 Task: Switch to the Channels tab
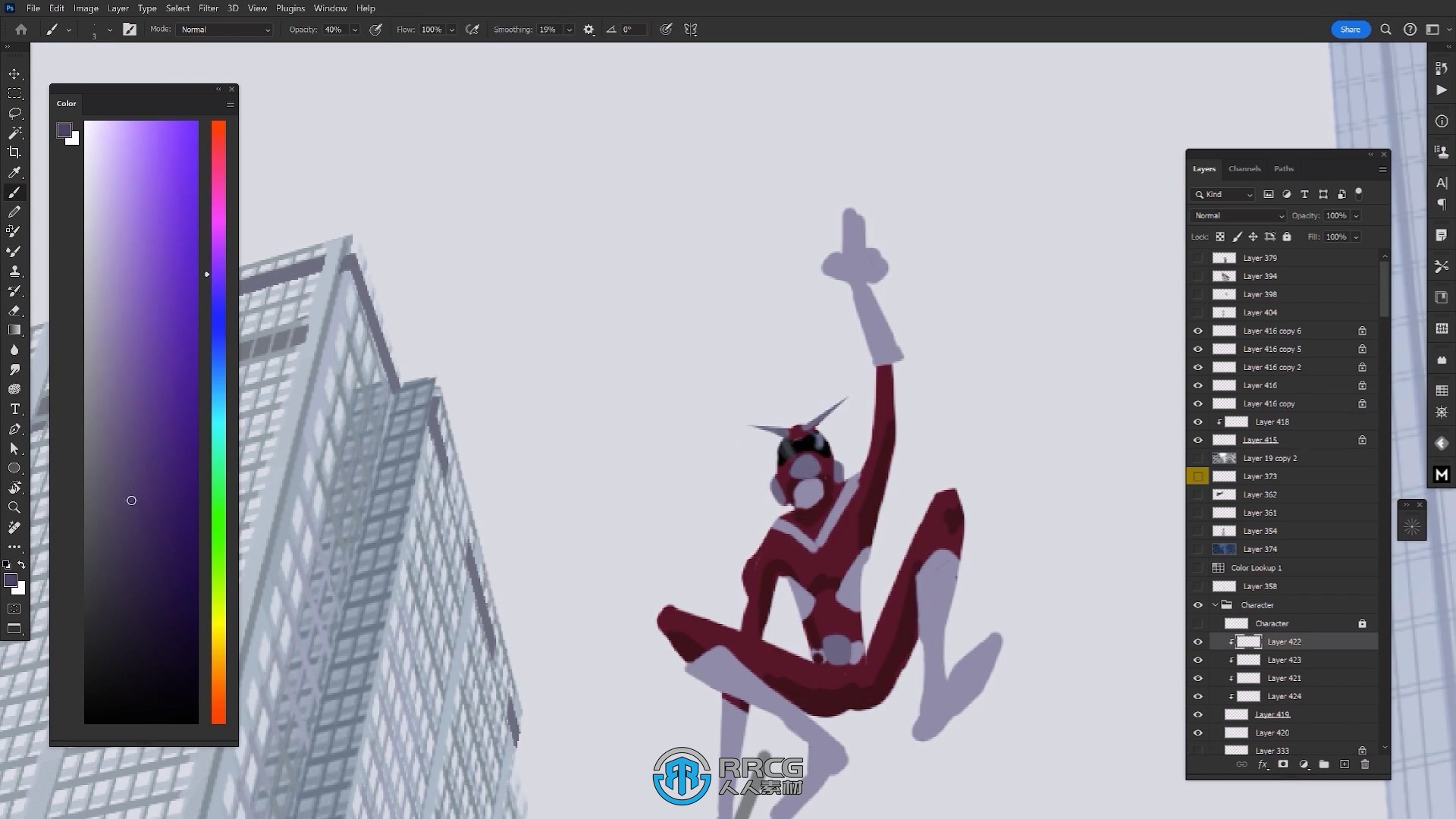pyautogui.click(x=1244, y=168)
